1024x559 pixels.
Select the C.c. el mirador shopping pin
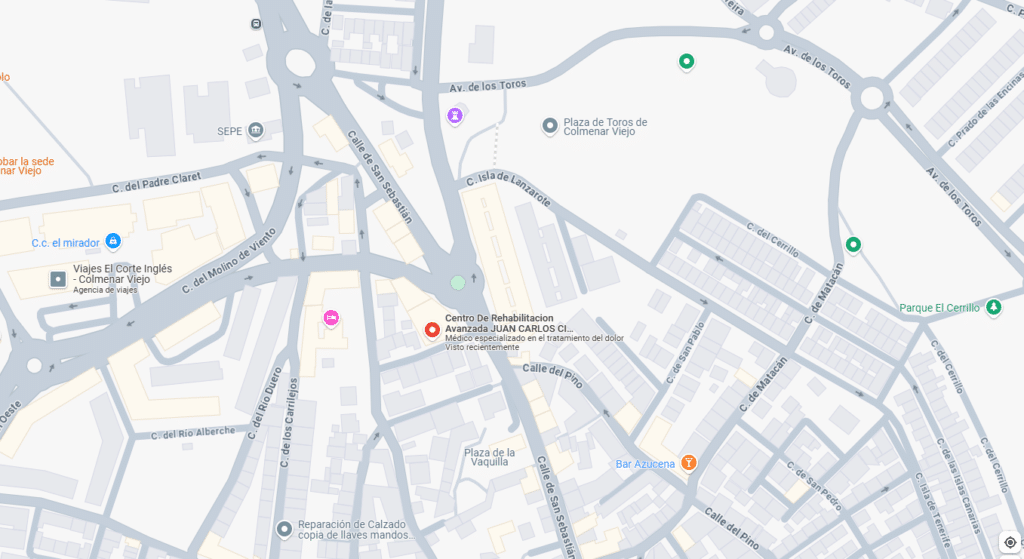(113, 242)
